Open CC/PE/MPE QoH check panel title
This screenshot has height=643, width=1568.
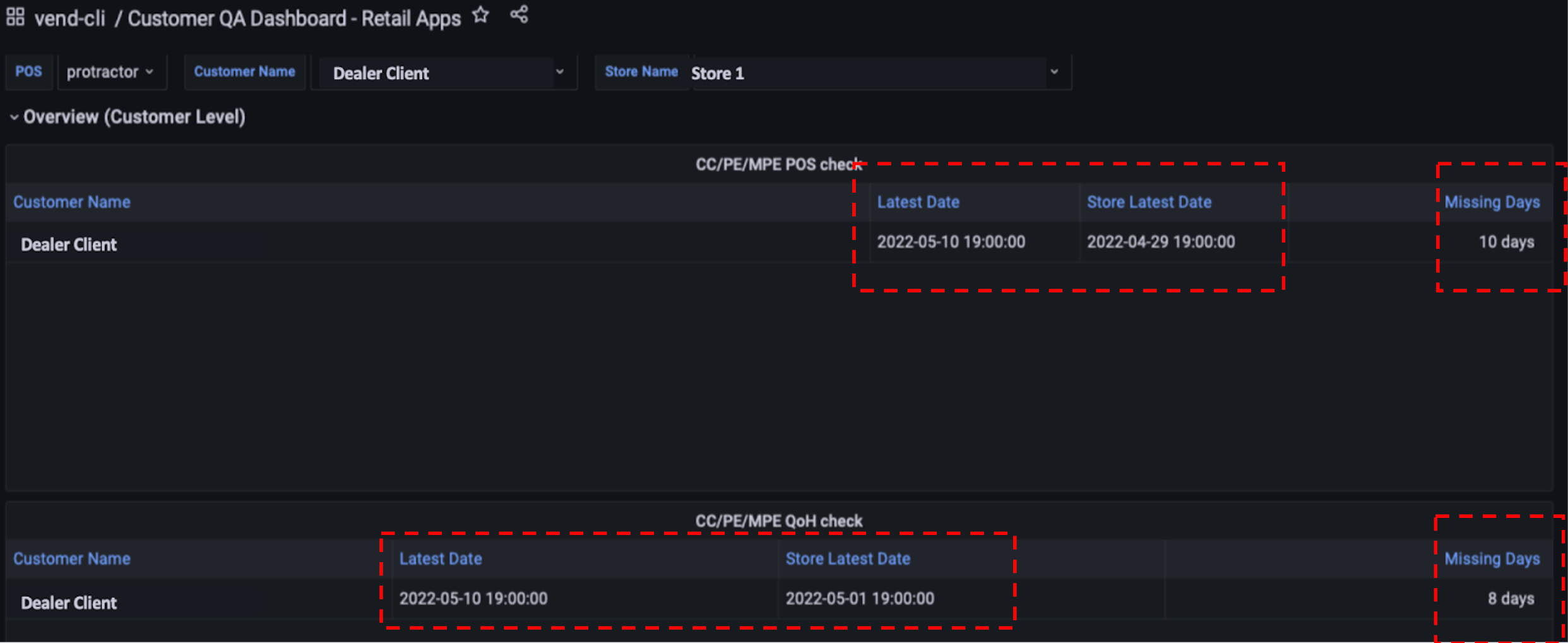point(779,521)
